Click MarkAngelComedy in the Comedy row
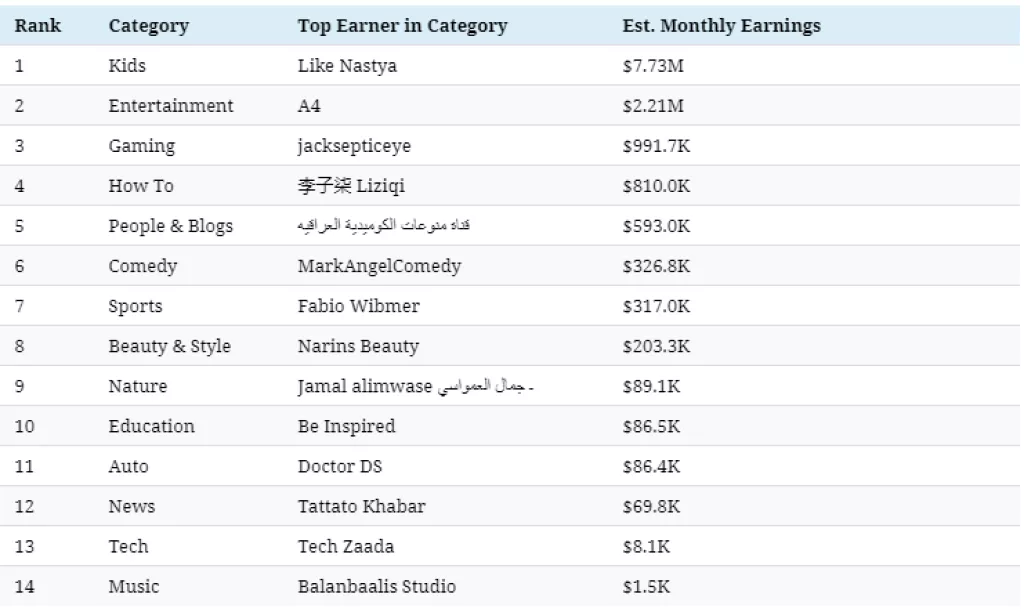The image size is (1024, 612). 379,266
